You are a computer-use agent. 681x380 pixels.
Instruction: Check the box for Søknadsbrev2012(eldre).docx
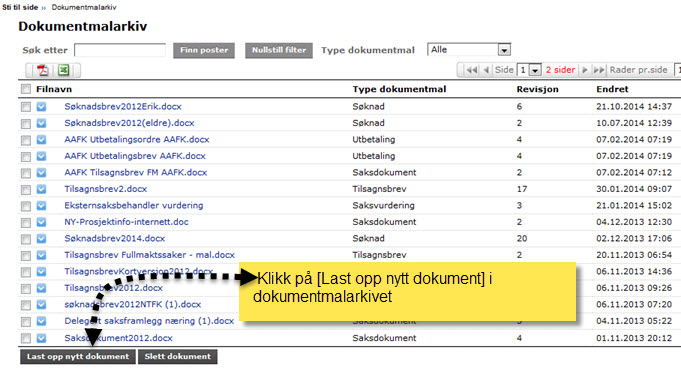(x=26, y=123)
